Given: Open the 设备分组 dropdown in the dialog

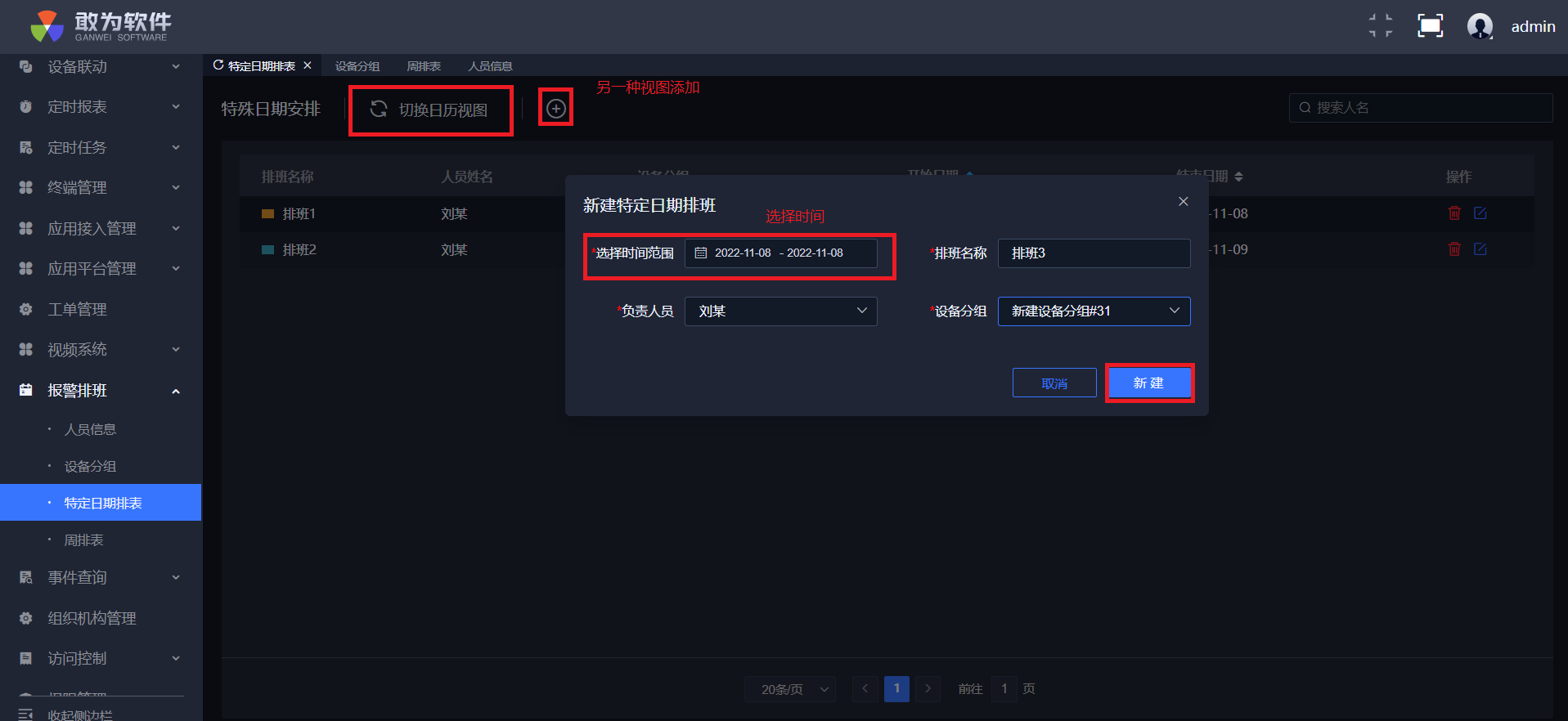Looking at the screenshot, I should point(1094,311).
